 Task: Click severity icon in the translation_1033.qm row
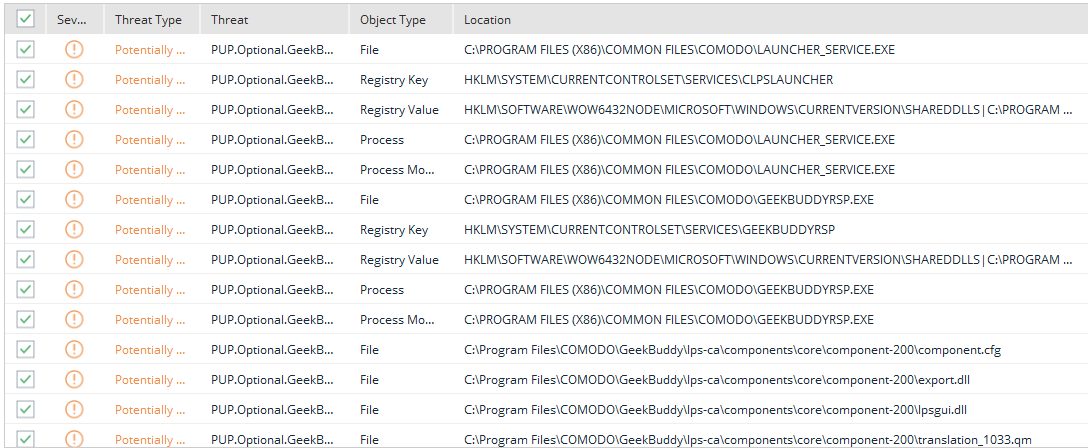[74, 439]
